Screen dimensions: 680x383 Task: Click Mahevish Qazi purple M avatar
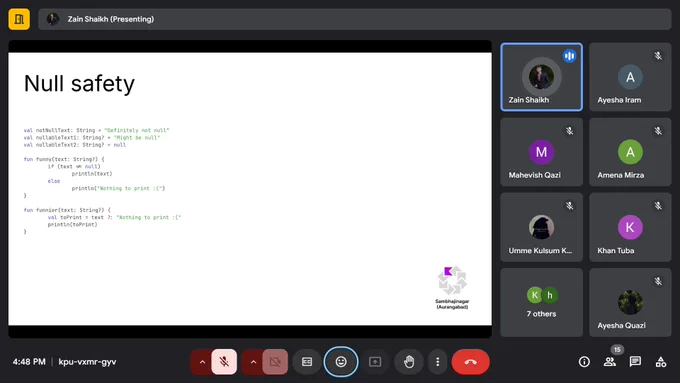[x=541, y=152]
